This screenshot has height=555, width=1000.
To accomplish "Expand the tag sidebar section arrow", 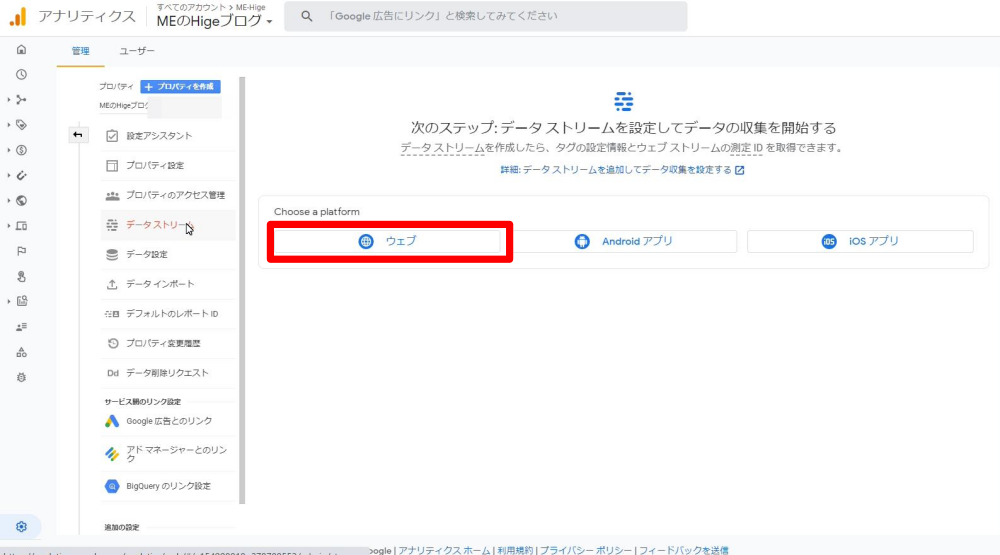I will pyautogui.click(x=8, y=125).
